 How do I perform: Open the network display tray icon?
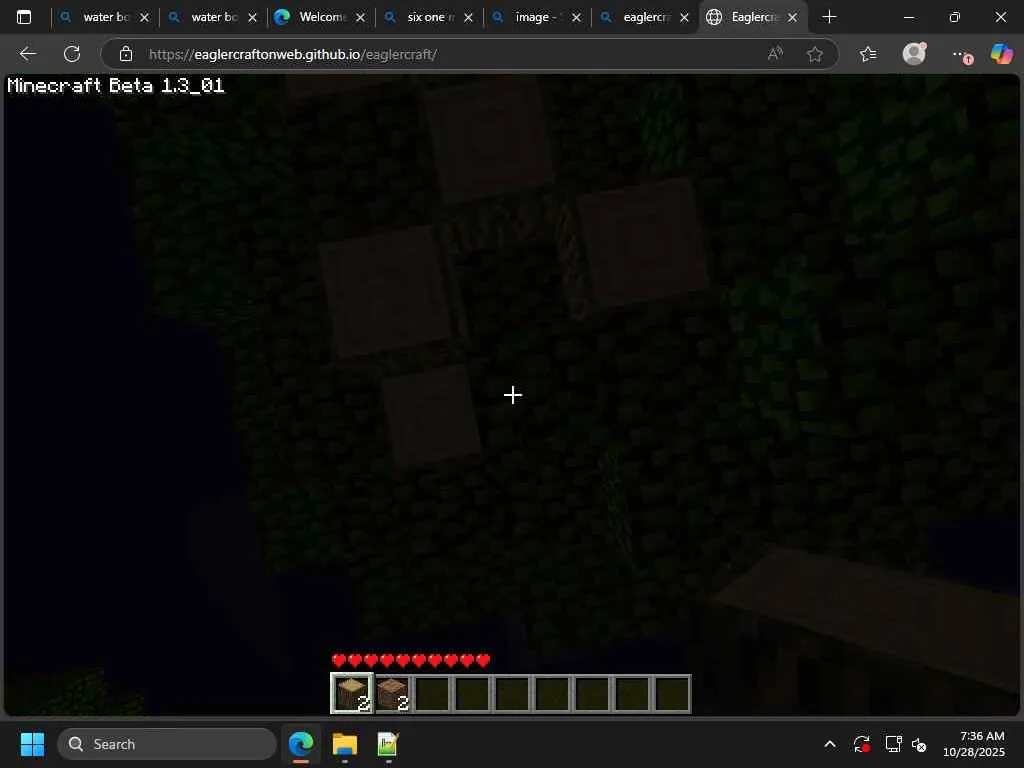tap(893, 744)
